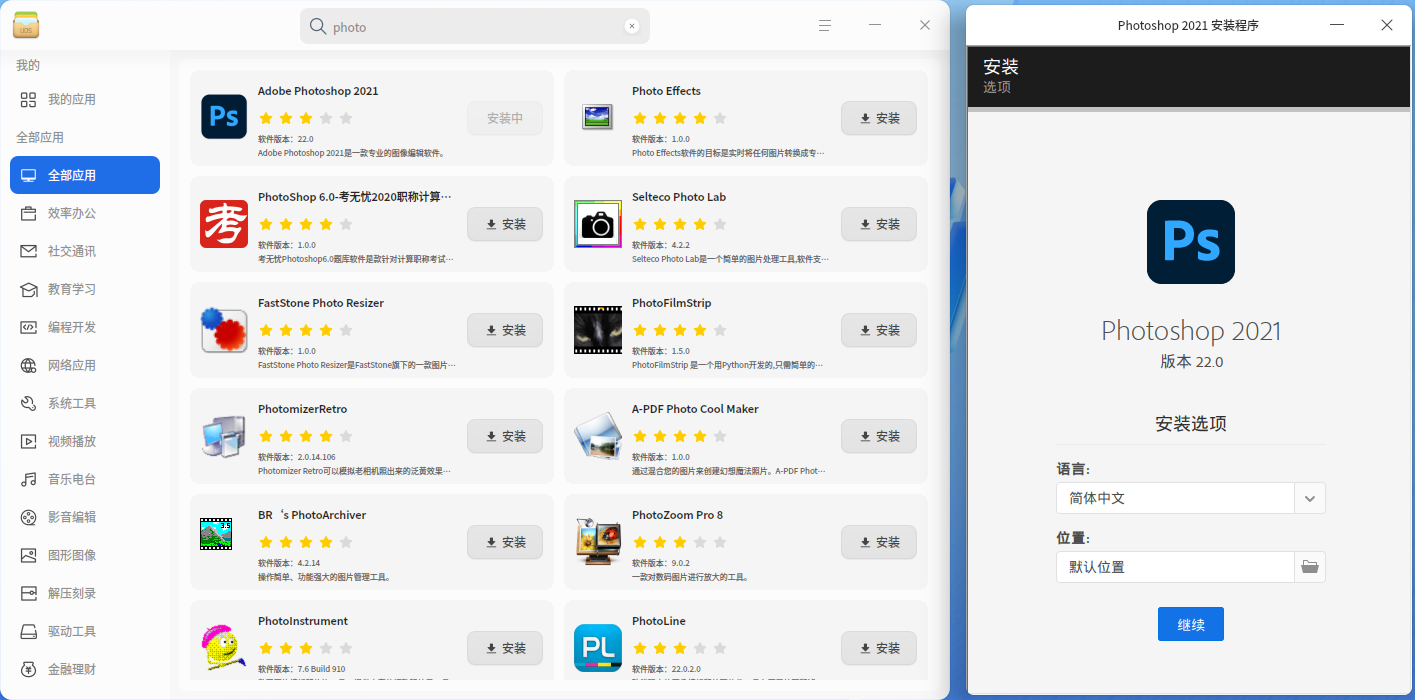Click the 默认位置 location field

pyautogui.click(x=1175, y=567)
